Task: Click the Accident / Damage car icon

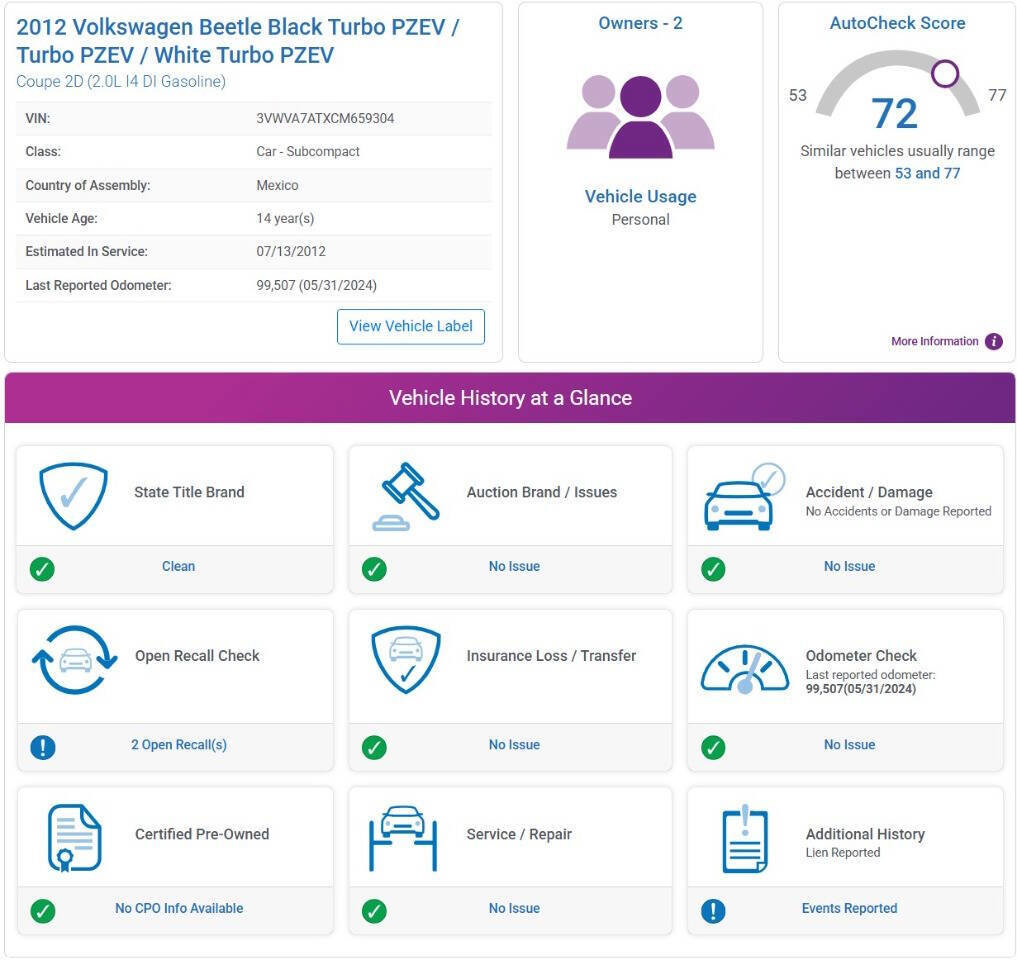Action: coord(745,497)
